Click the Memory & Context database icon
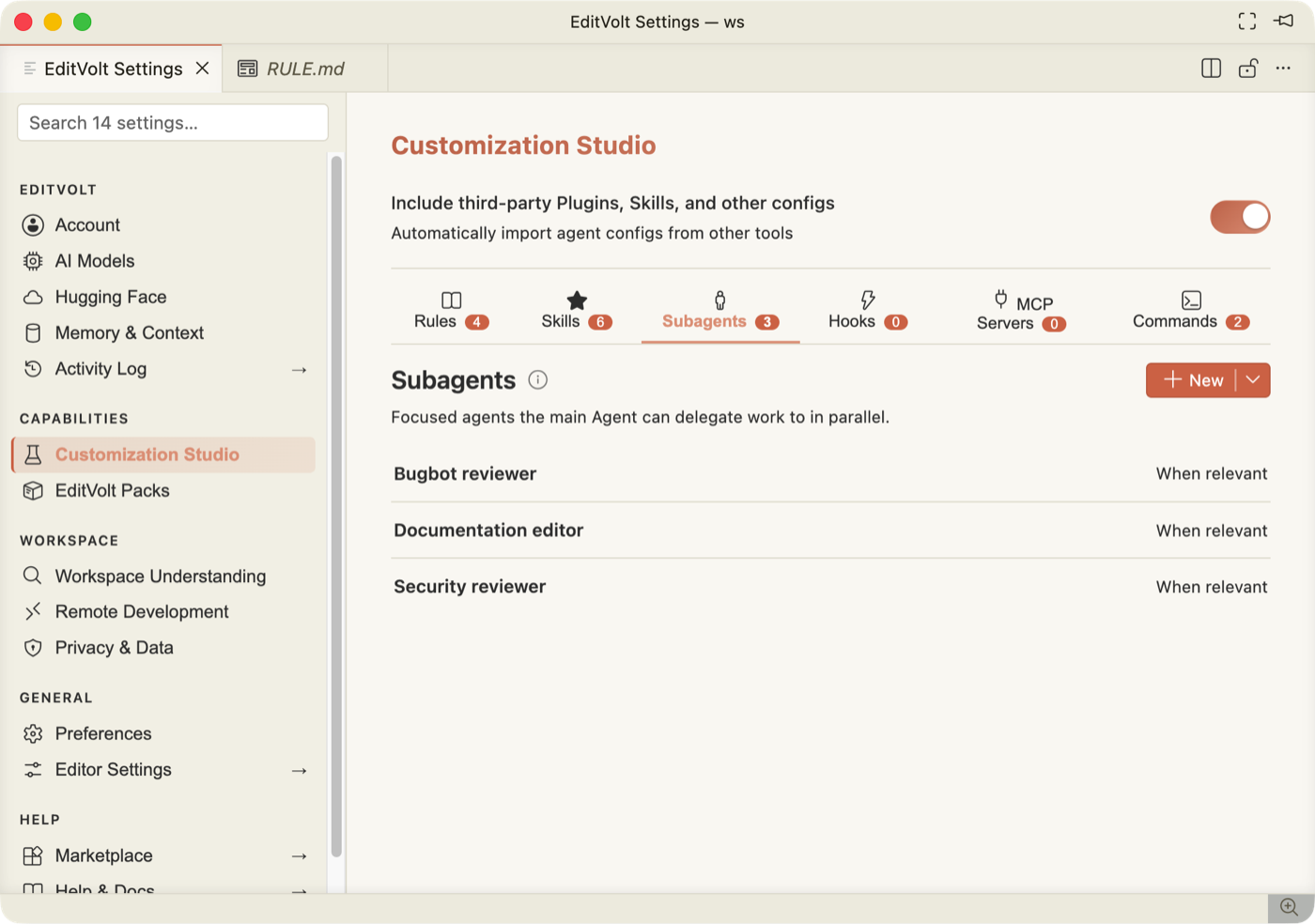 point(33,333)
